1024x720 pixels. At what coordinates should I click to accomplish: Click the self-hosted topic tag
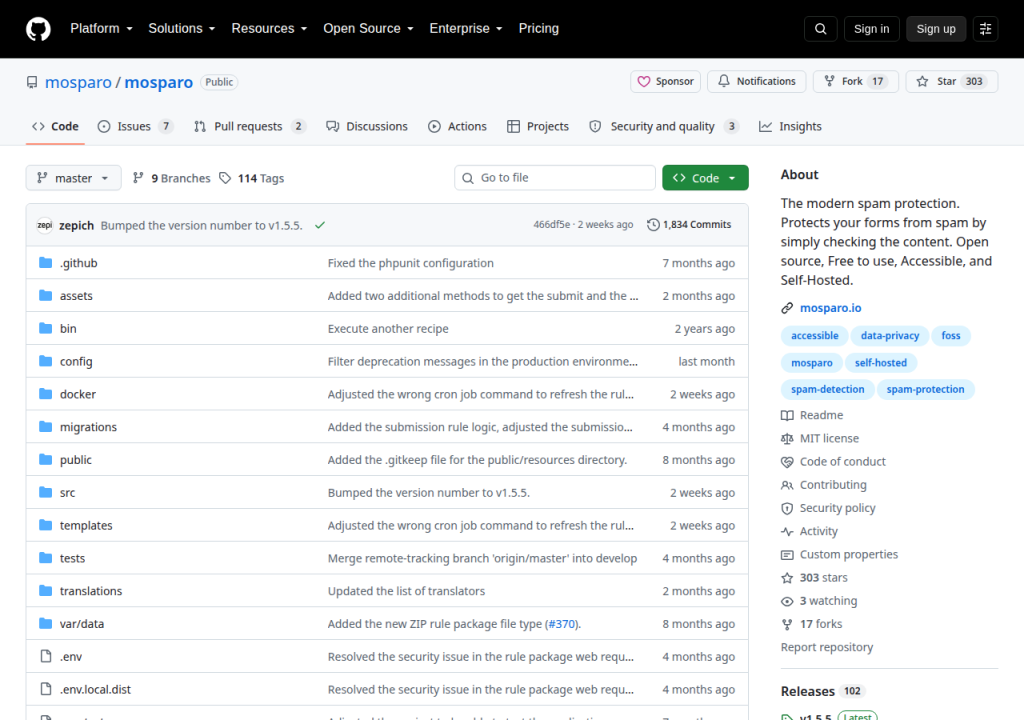tap(880, 363)
